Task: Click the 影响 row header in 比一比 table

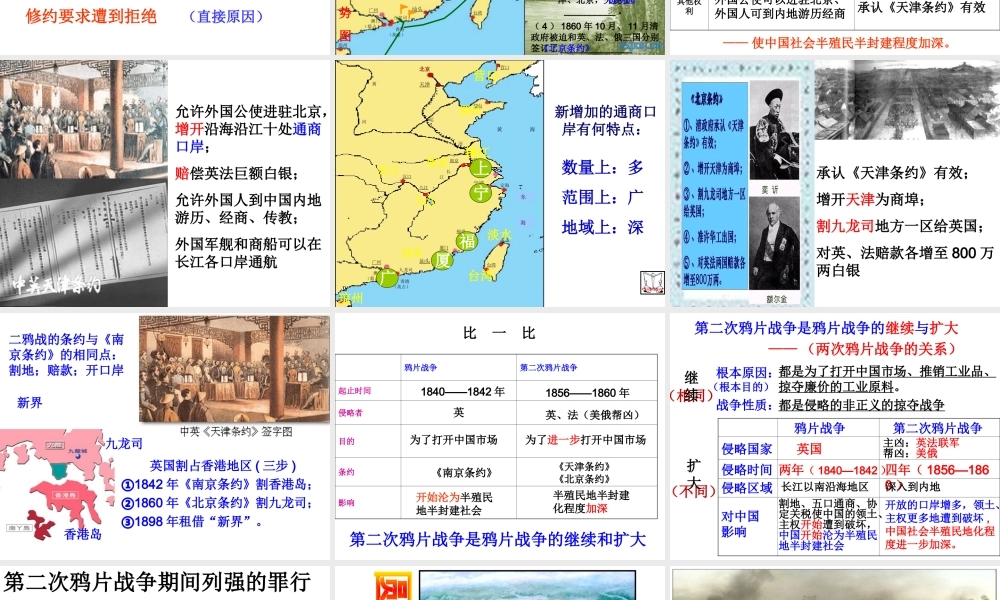Action: tap(346, 502)
